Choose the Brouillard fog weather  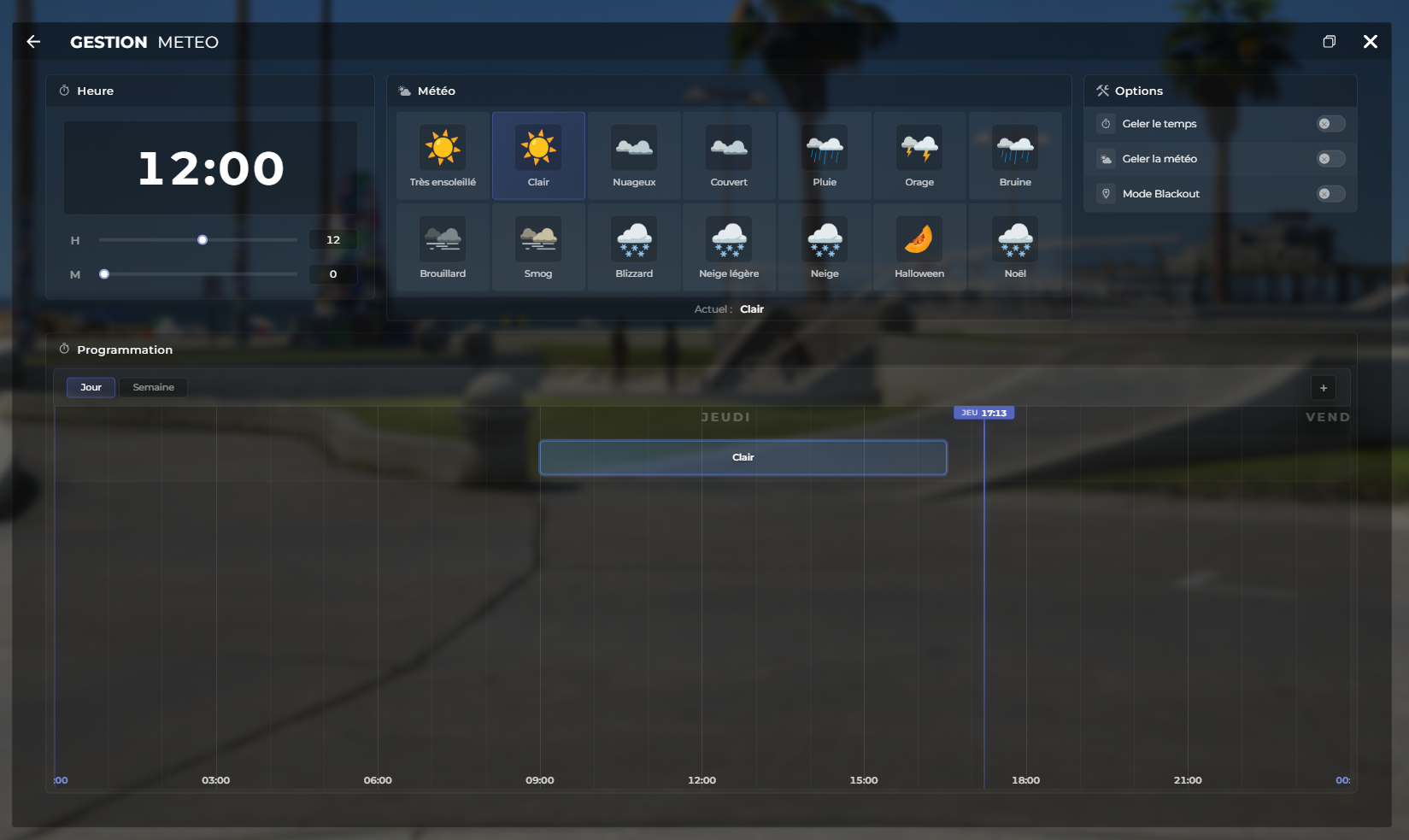click(x=443, y=248)
